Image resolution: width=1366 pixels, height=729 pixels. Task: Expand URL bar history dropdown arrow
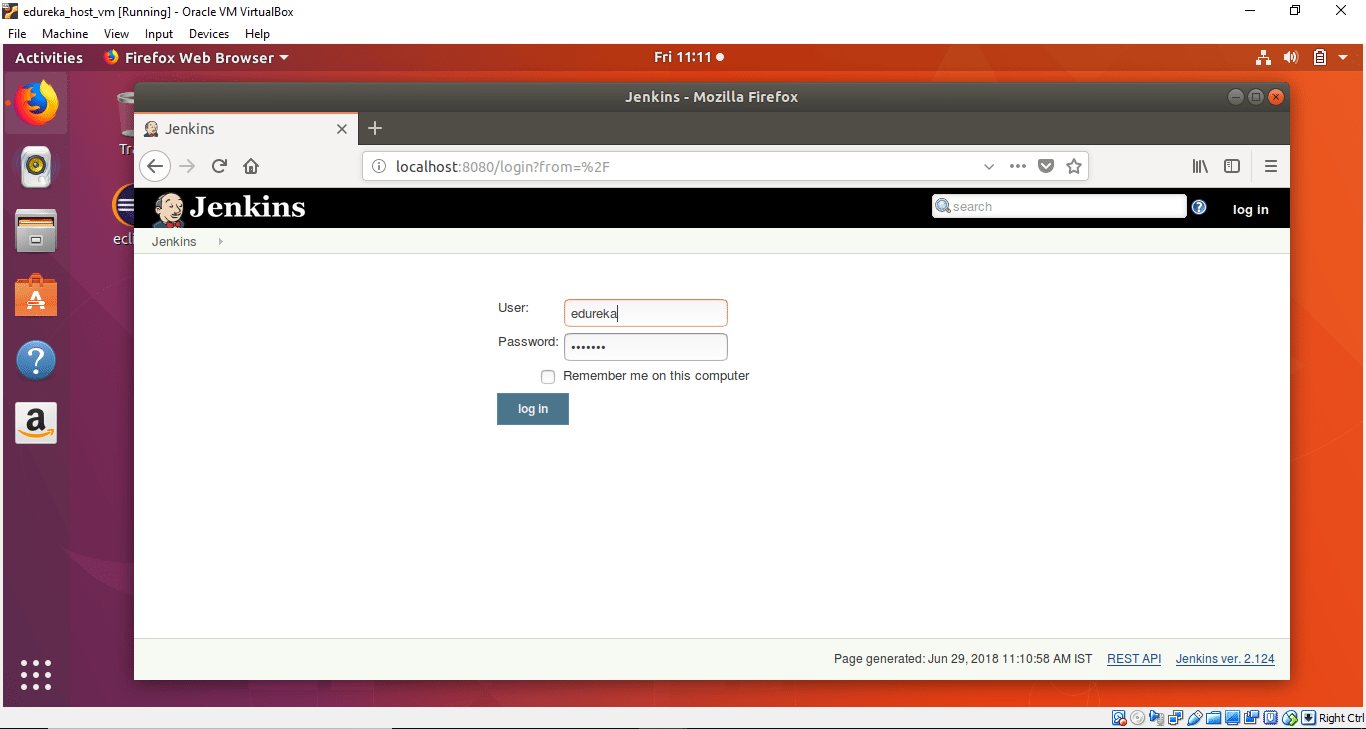click(x=989, y=166)
